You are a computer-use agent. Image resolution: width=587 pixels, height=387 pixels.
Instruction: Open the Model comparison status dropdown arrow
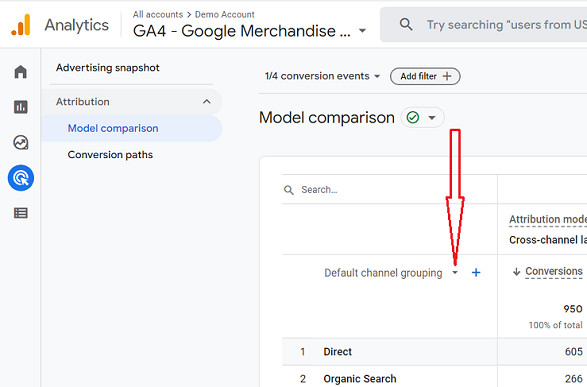[432, 118]
